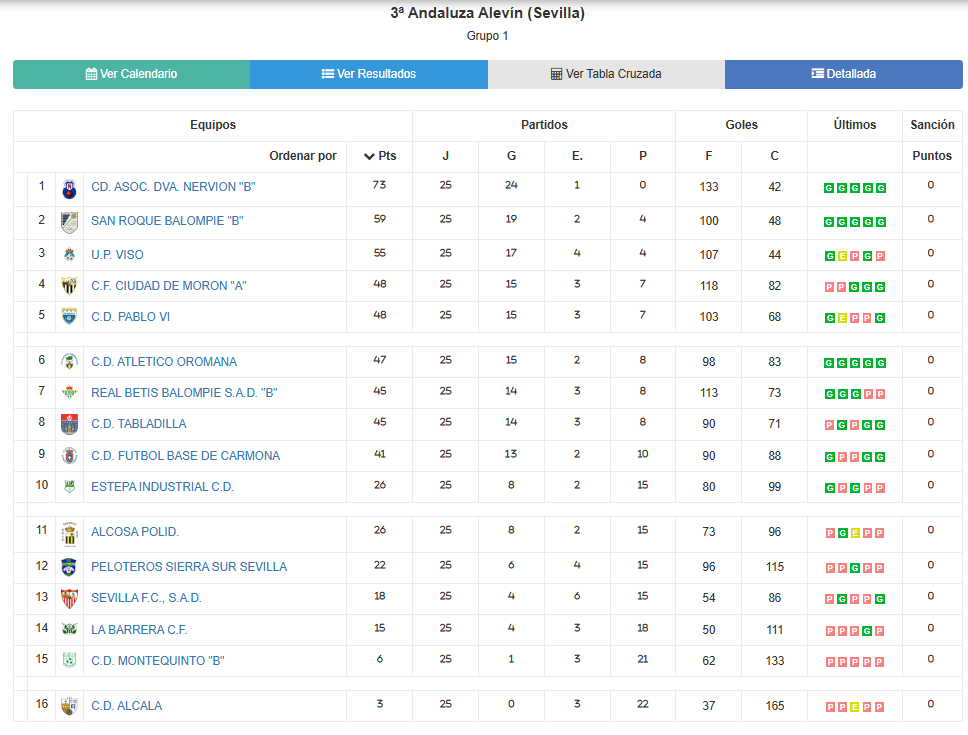Screen dimensions: 968x735
Task: Open the U.P. VISO team link
Action: point(117,255)
